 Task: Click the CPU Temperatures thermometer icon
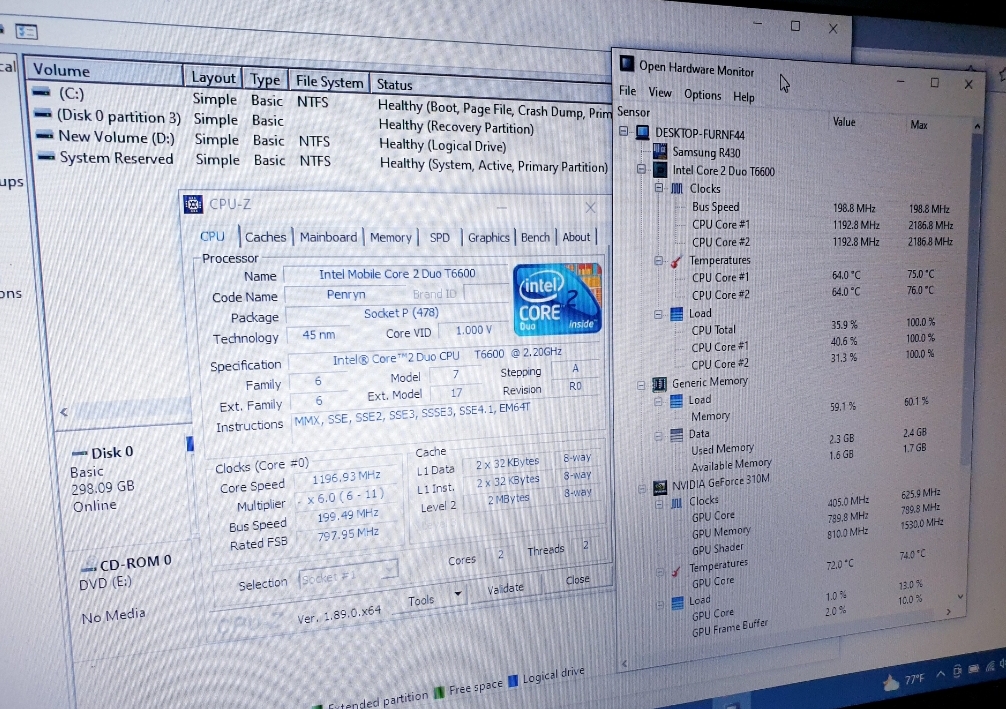coord(677,262)
